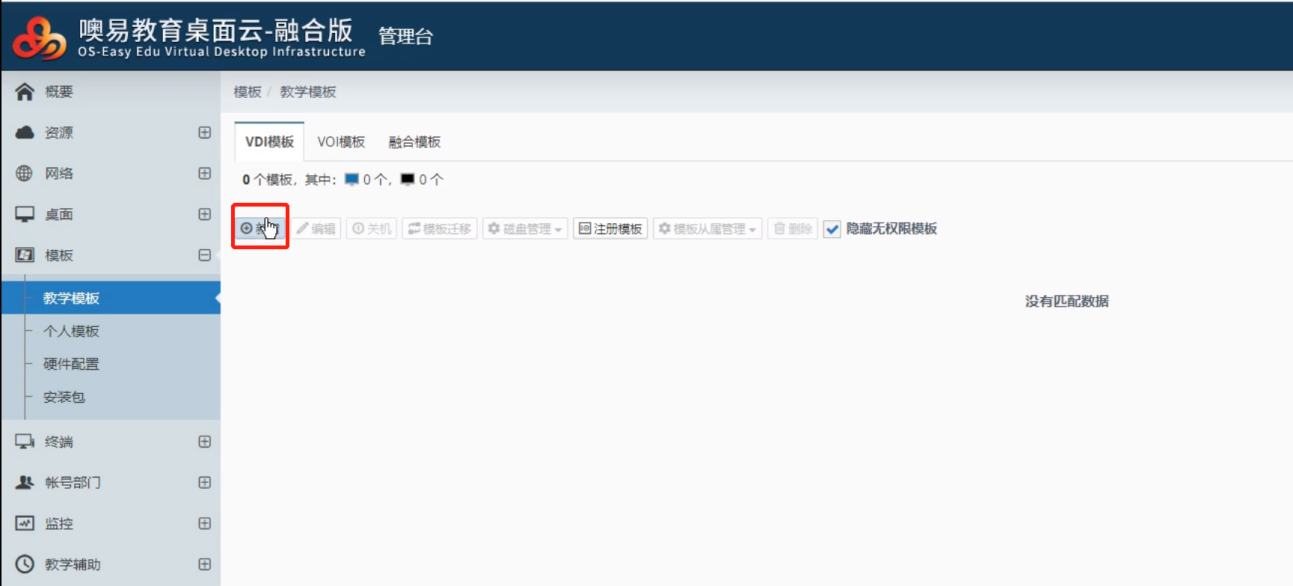Click the 桌面 monitor icon in sidebar
This screenshot has width=1293, height=586.
[x=25, y=215]
